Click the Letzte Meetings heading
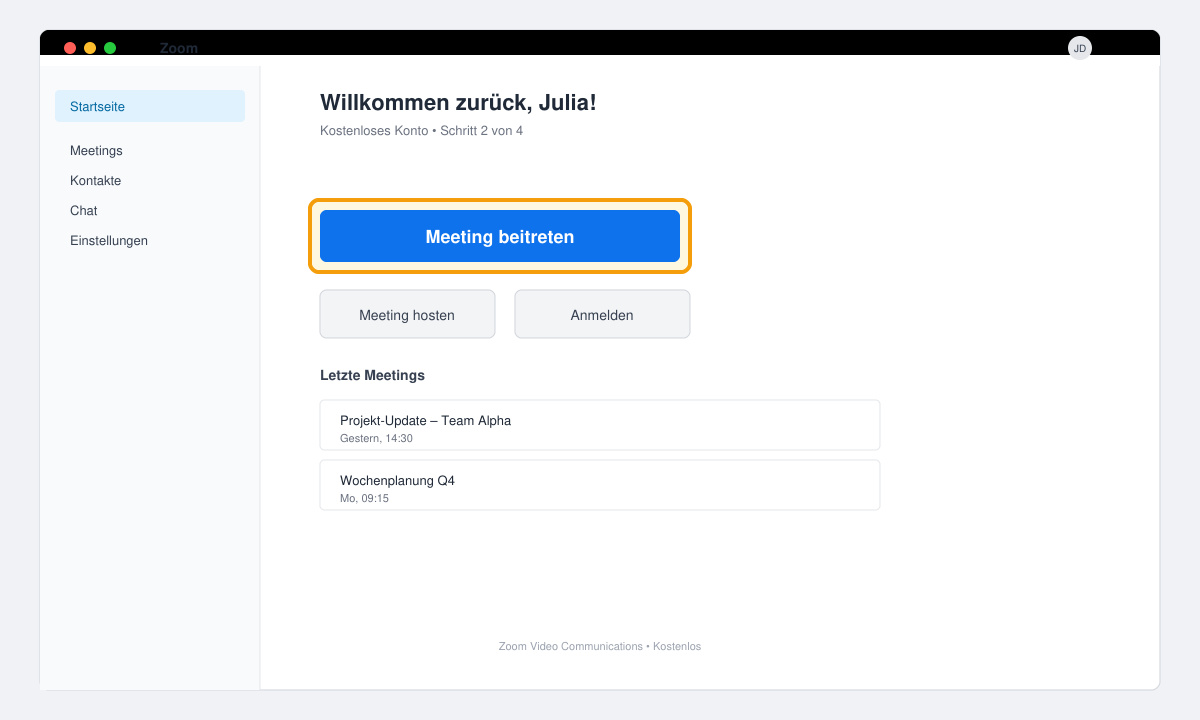The image size is (1200, 720). pos(372,375)
